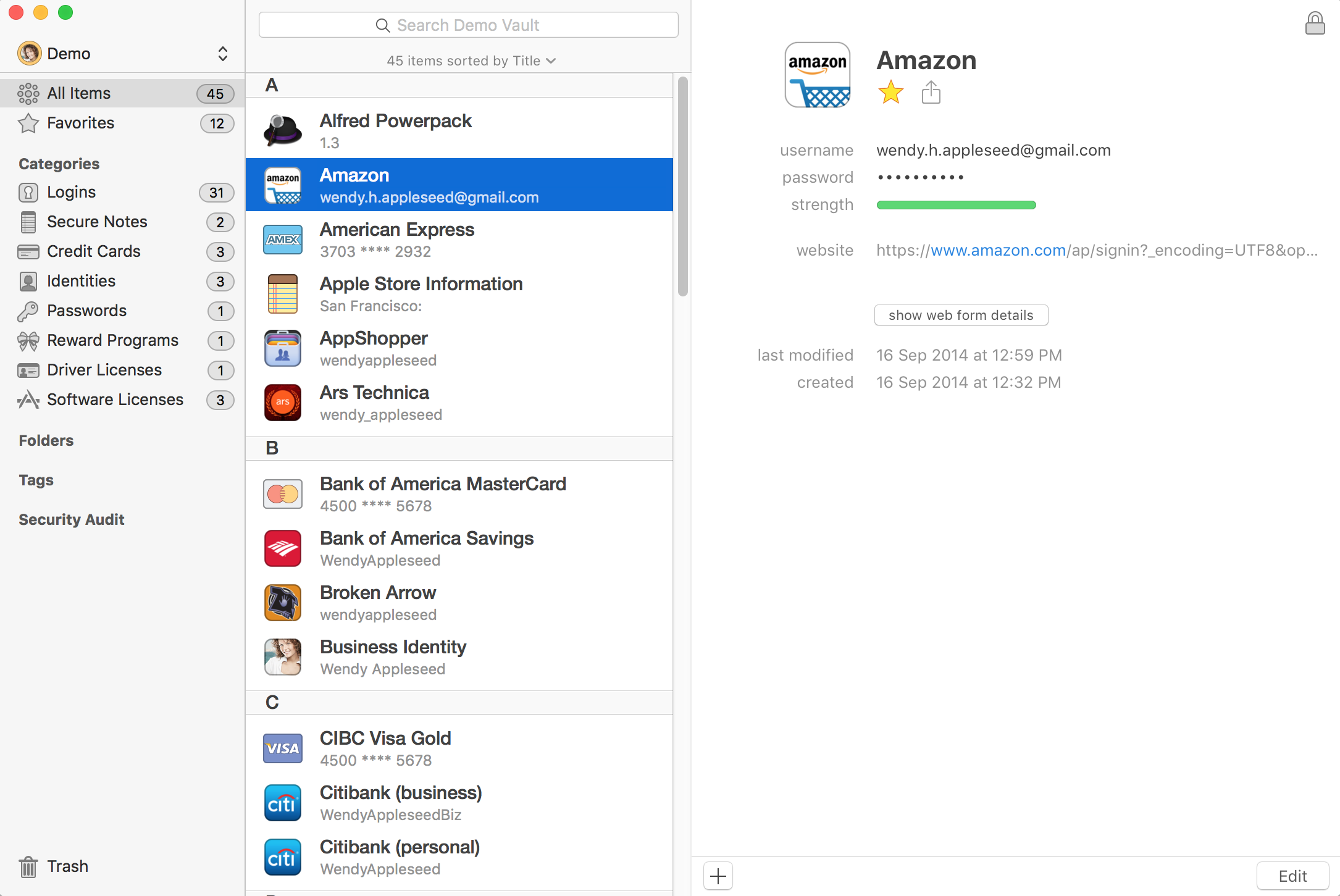
Task: Collapse the Categories section header
Action: (x=59, y=164)
